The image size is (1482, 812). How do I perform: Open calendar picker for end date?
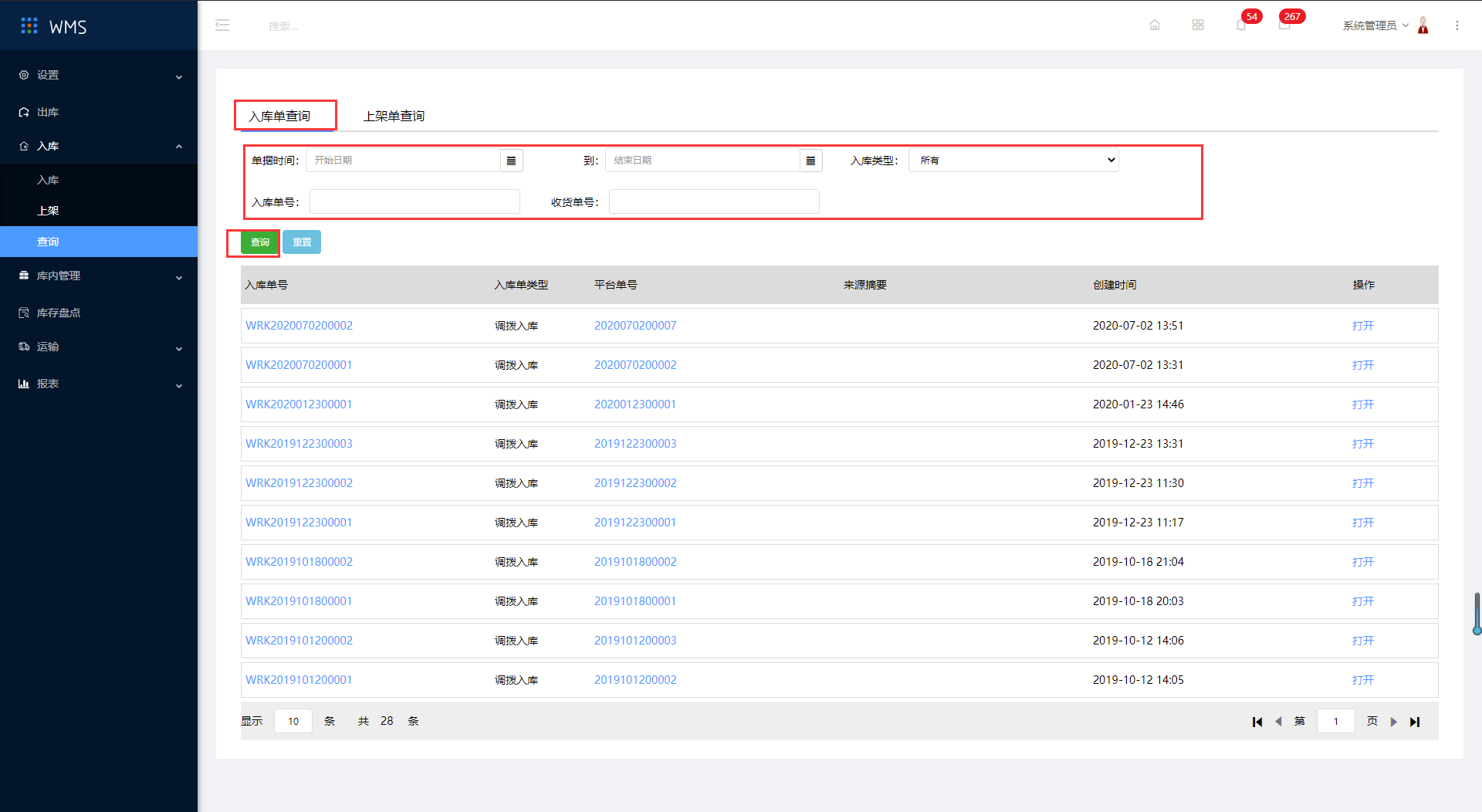(810, 161)
